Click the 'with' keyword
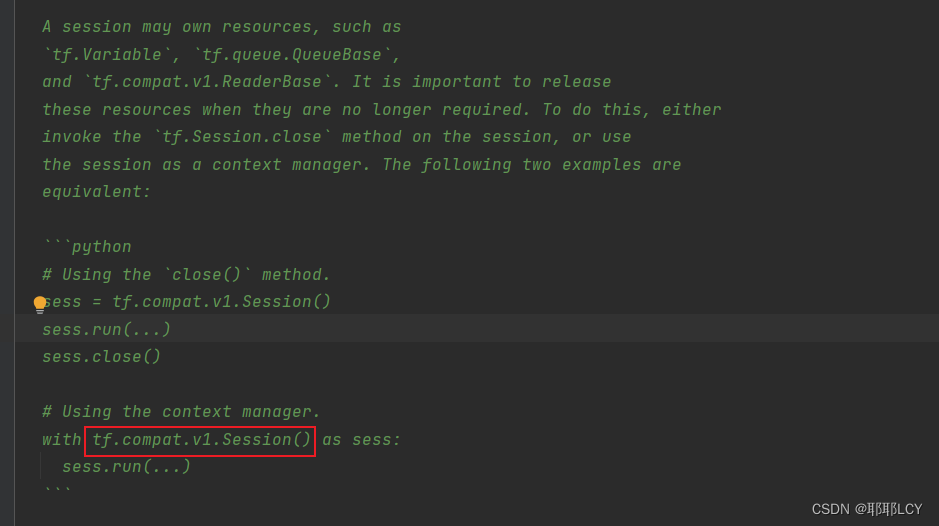The image size is (939, 526). (x=62, y=440)
